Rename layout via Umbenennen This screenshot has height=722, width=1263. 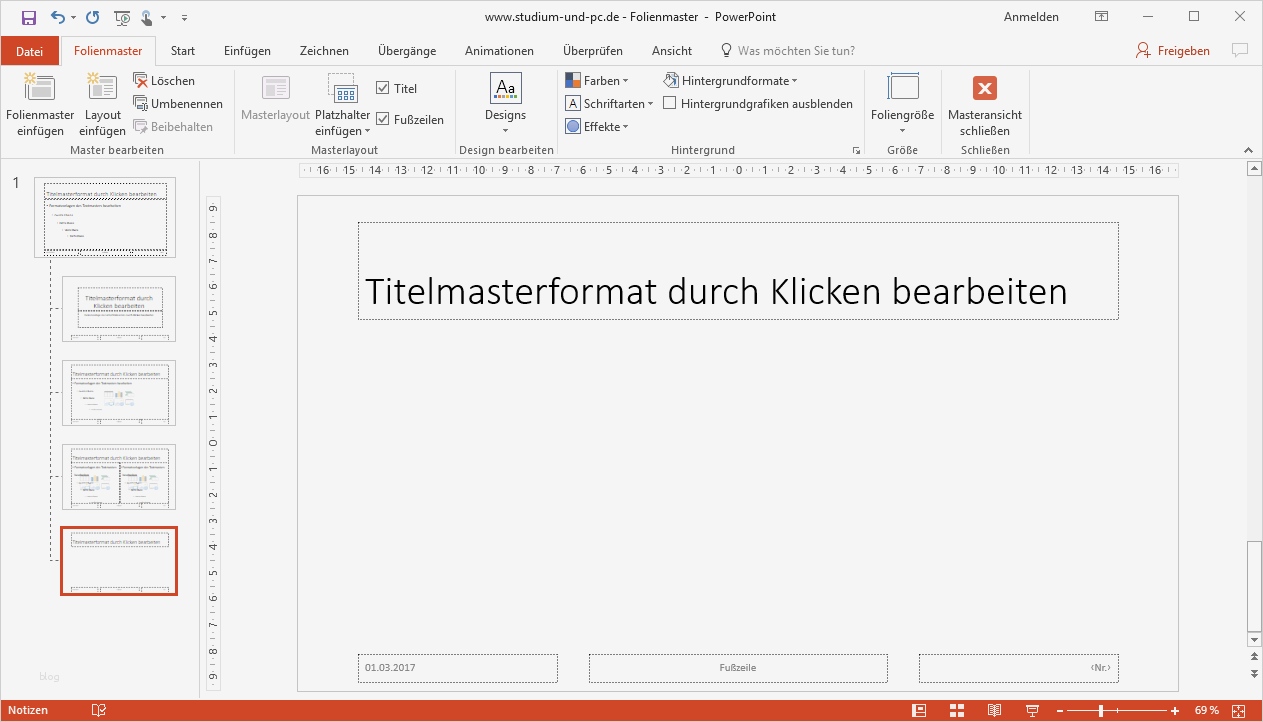tap(177, 104)
